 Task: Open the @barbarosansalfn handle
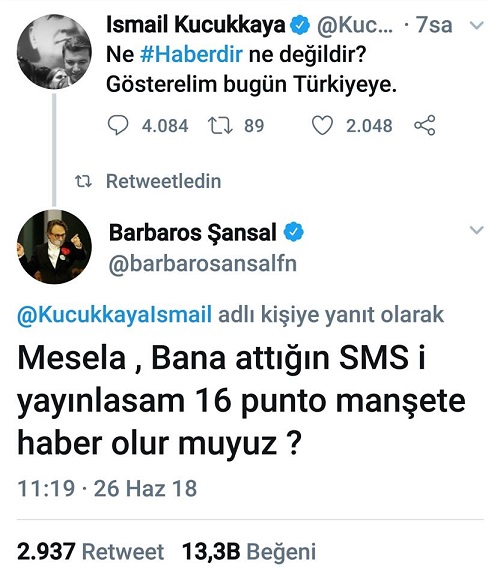click(202, 264)
